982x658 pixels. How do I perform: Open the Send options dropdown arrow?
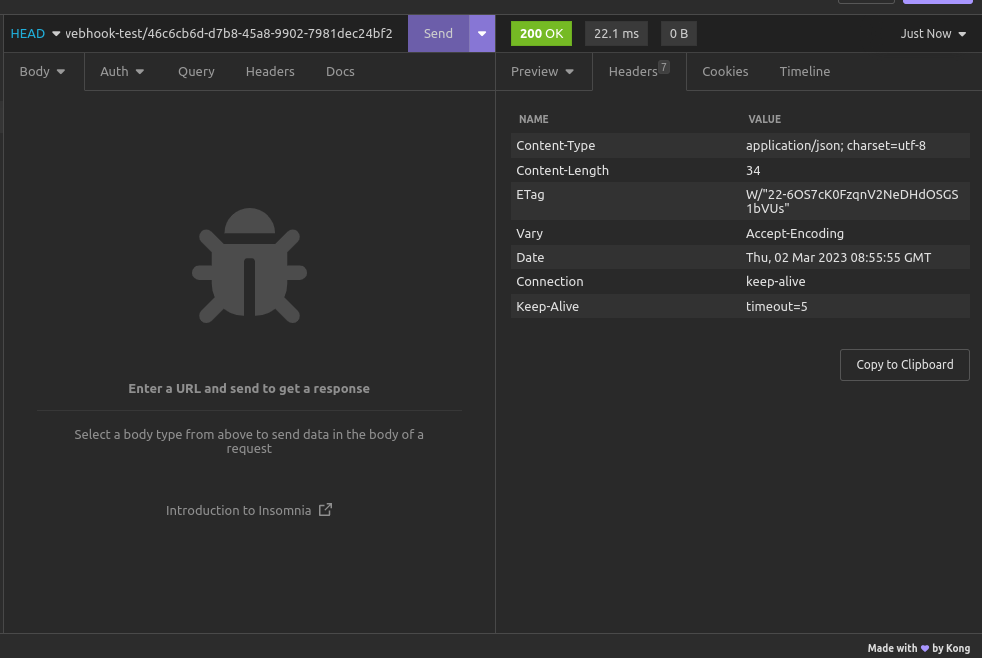point(482,33)
